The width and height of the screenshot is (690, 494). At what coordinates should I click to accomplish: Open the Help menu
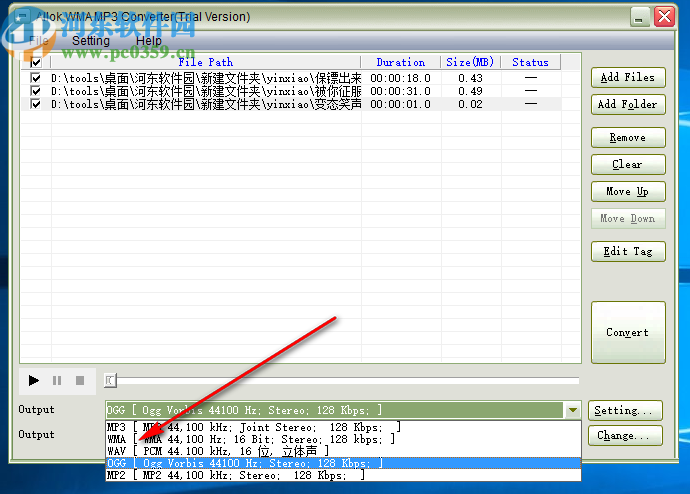click(x=148, y=41)
